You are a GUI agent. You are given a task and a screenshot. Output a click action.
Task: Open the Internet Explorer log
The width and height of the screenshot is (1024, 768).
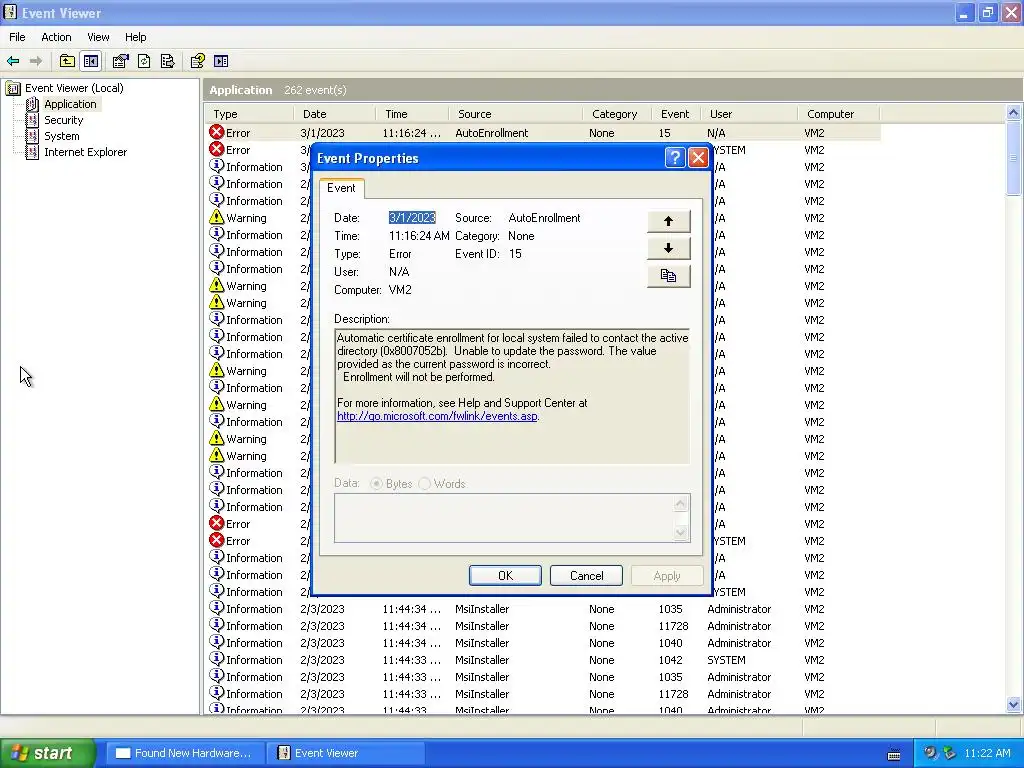(86, 152)
